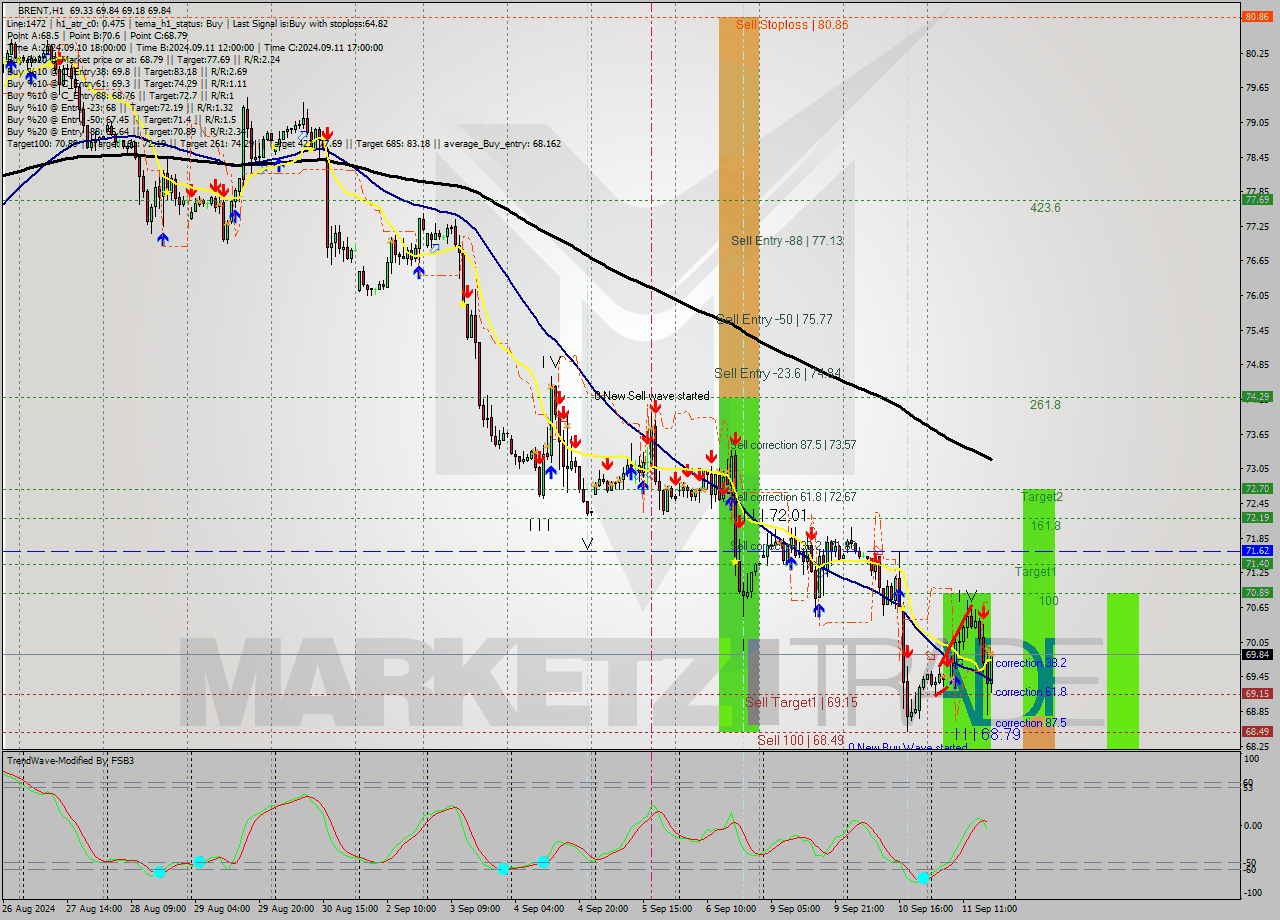Click the 'correction 38.2' label
The image size is (1280, 920).
(x=1031, y=663)
